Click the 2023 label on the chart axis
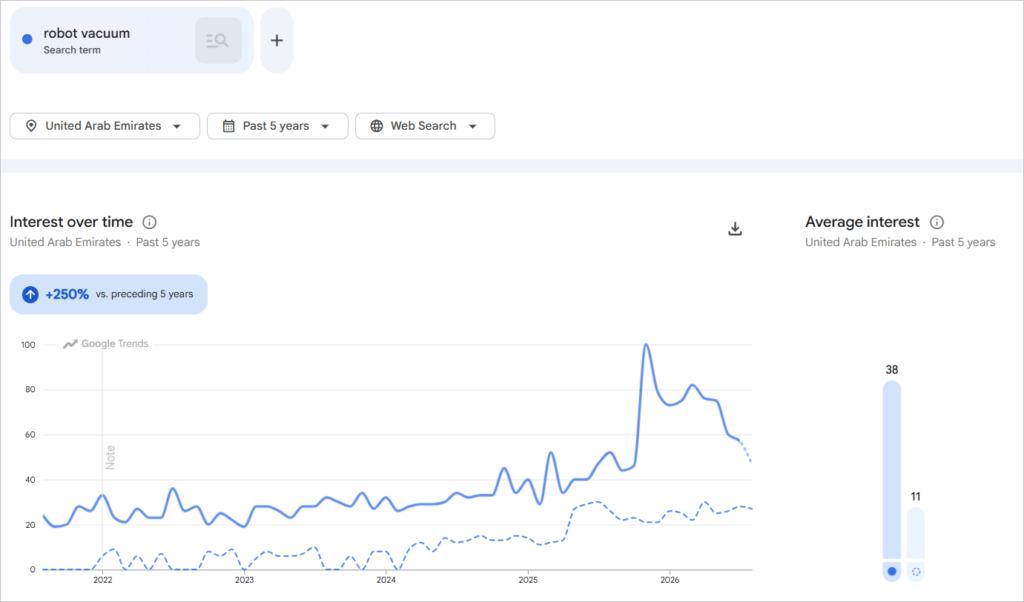 point(244,580)
